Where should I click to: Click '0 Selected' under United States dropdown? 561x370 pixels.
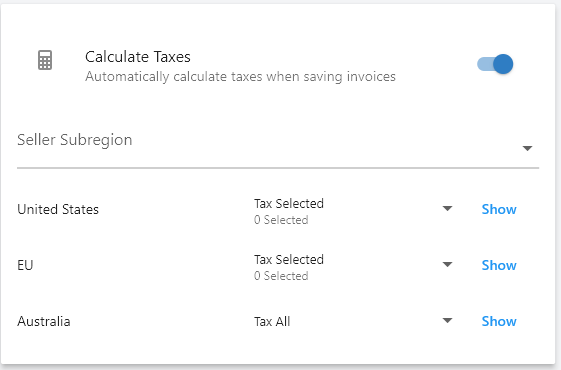click(x=281, y=220)
